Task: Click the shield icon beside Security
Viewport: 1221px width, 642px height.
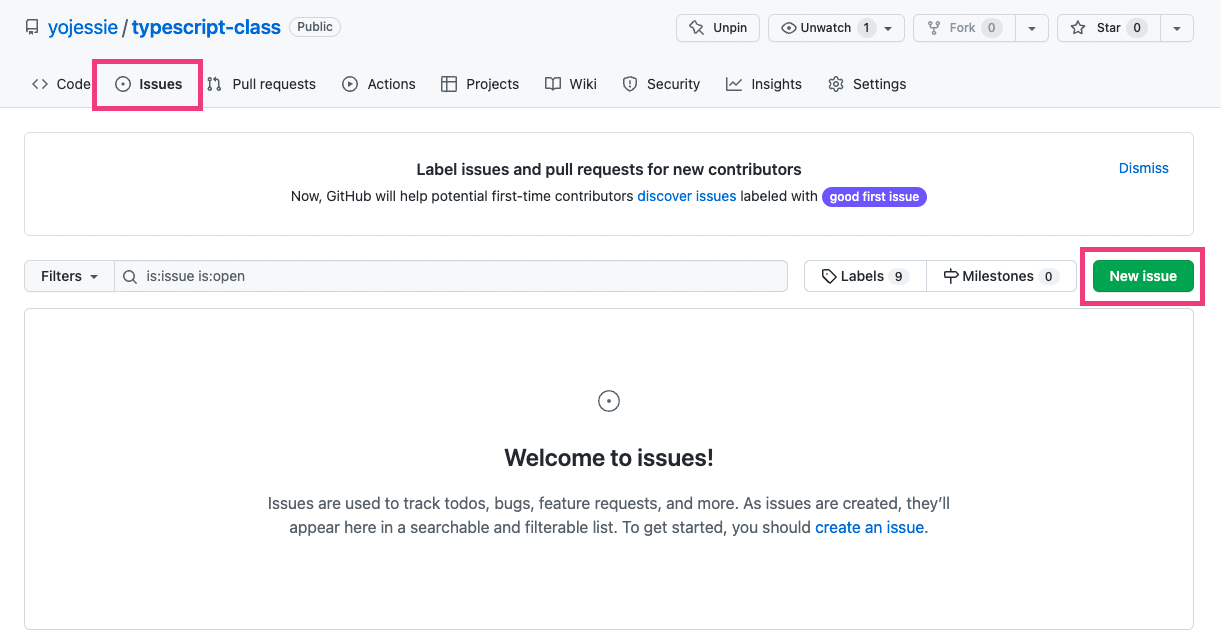Action: click(x=630, y=84)
